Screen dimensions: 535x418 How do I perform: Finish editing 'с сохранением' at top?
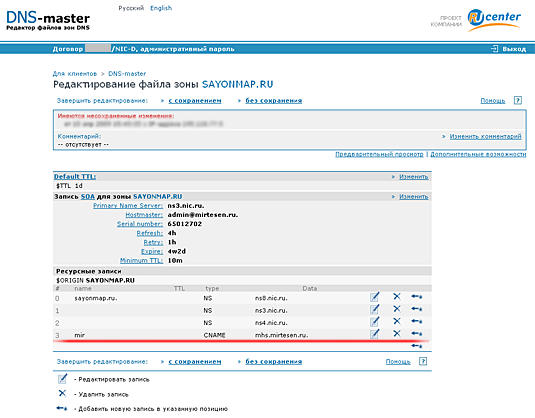point(195,101)
